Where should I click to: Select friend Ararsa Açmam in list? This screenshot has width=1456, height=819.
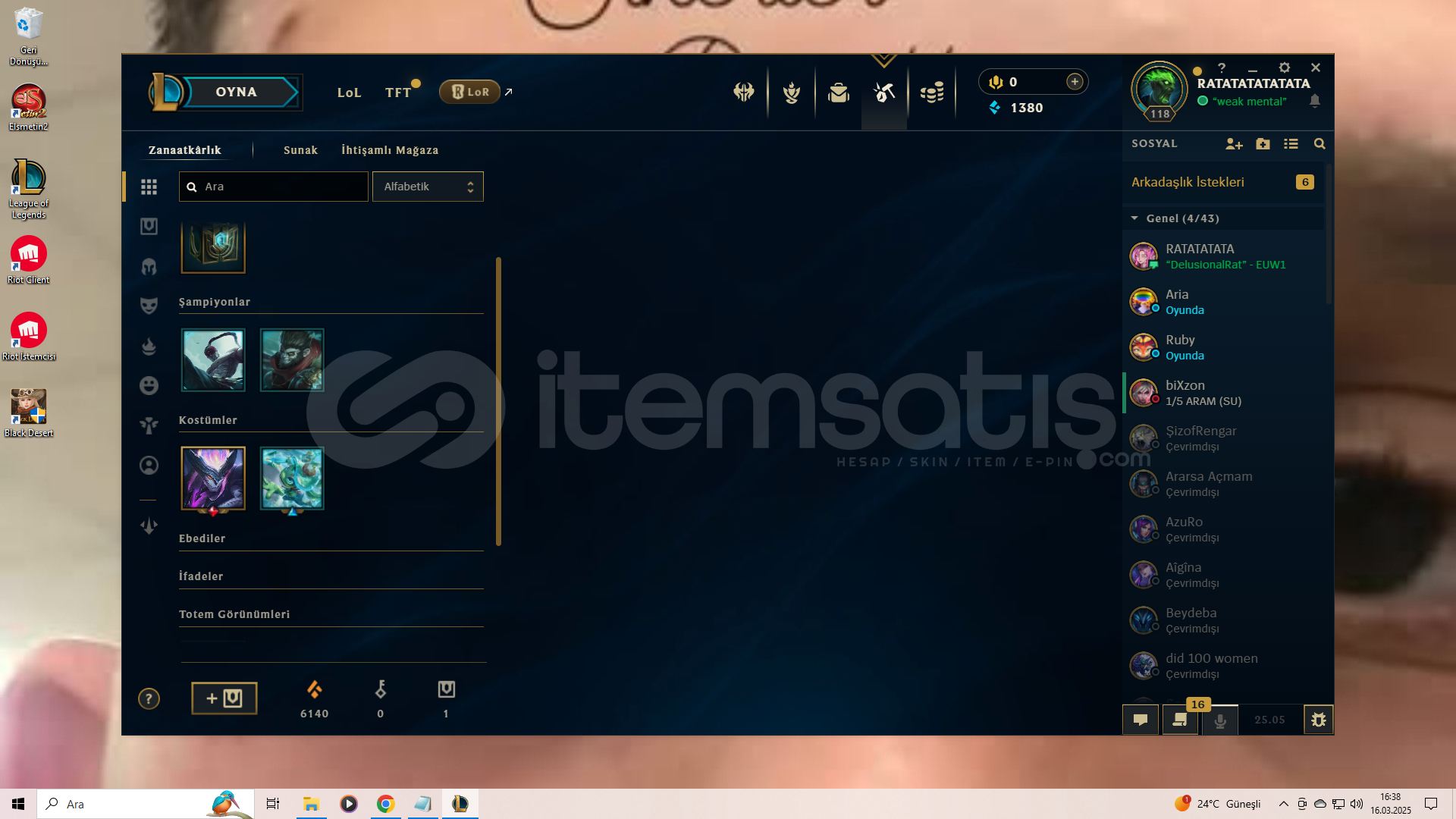click(1224, 484)
